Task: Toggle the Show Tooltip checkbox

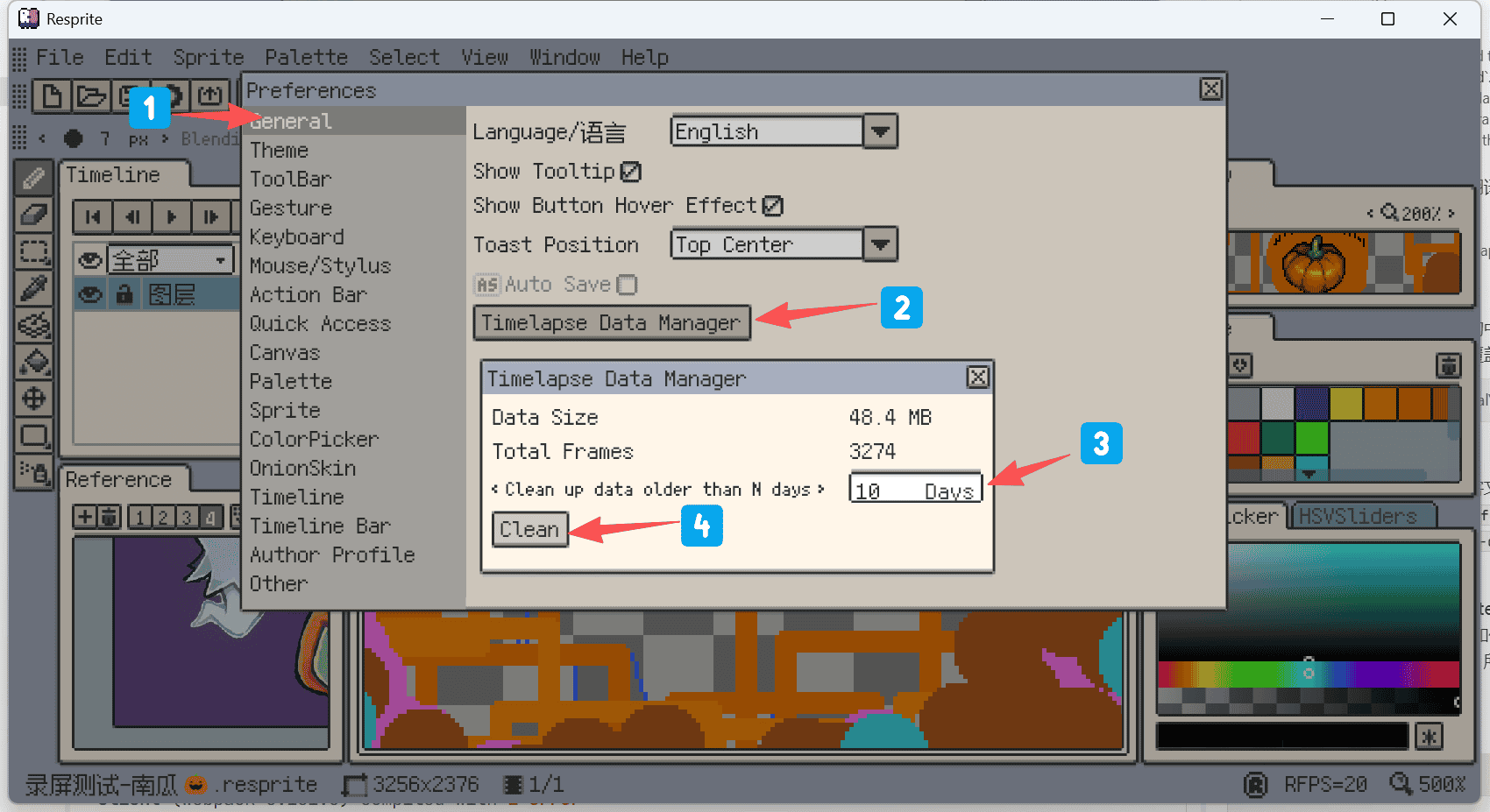Action: (x=632, y=172)
